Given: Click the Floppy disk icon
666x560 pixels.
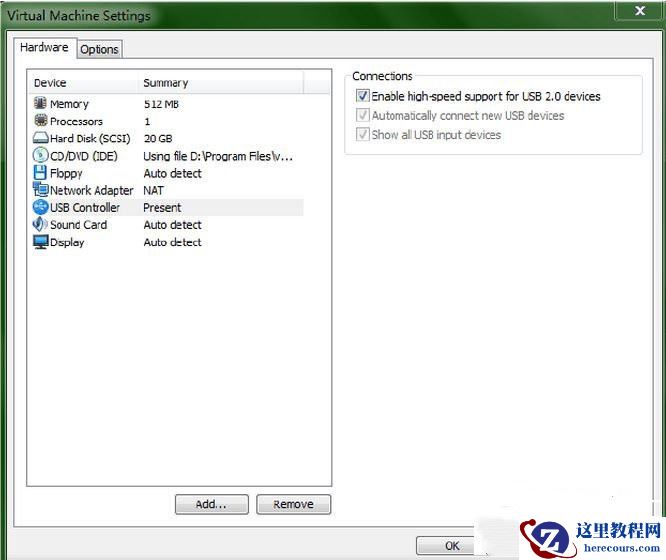Looking at the screenshot, I should pyautogui.click(x=40, y=173).
